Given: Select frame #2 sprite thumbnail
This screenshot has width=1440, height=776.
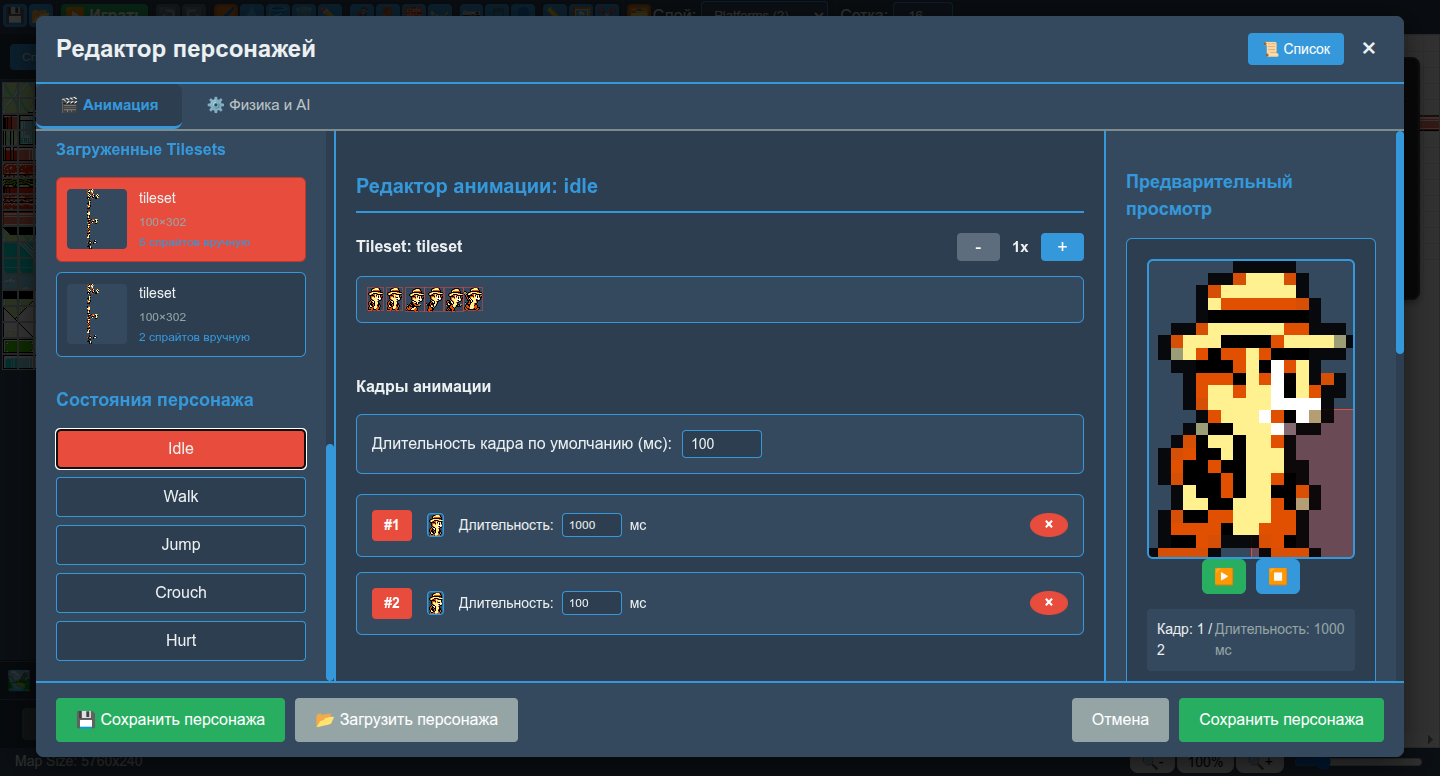Looking at the screenshot, I should (x=436, y=603).
